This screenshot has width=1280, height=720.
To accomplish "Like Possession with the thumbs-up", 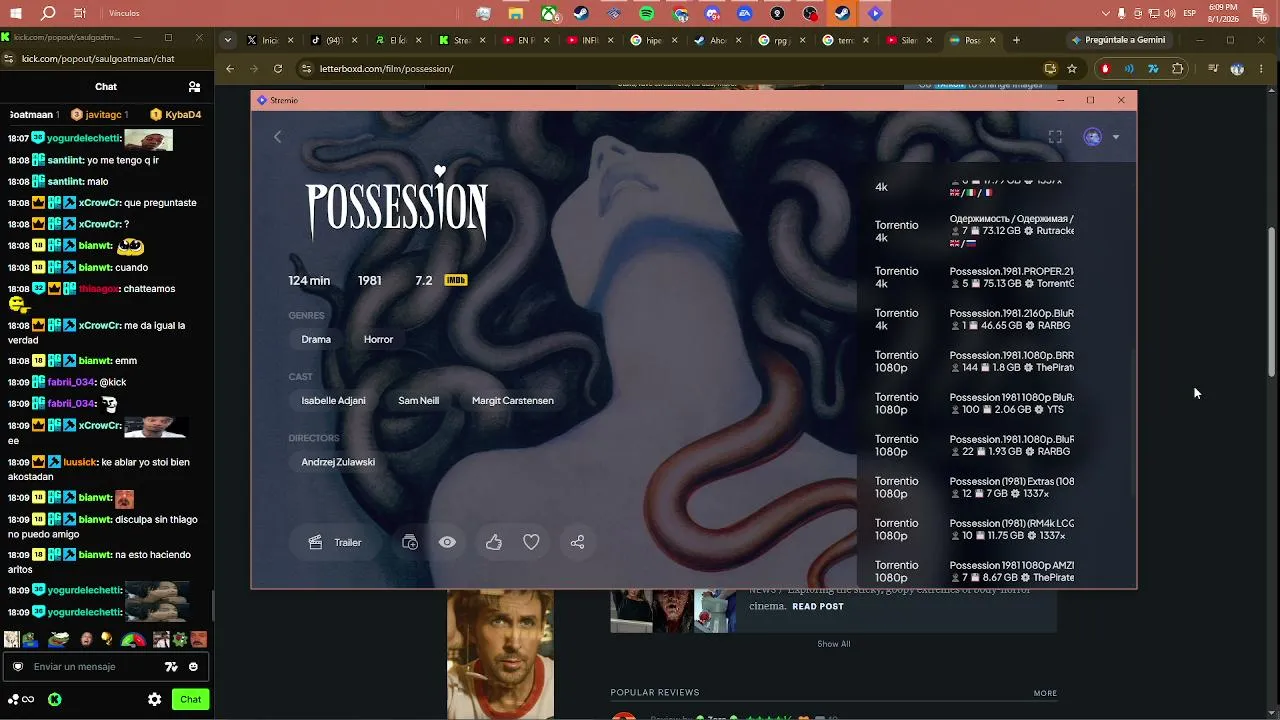I will [494, 542].
